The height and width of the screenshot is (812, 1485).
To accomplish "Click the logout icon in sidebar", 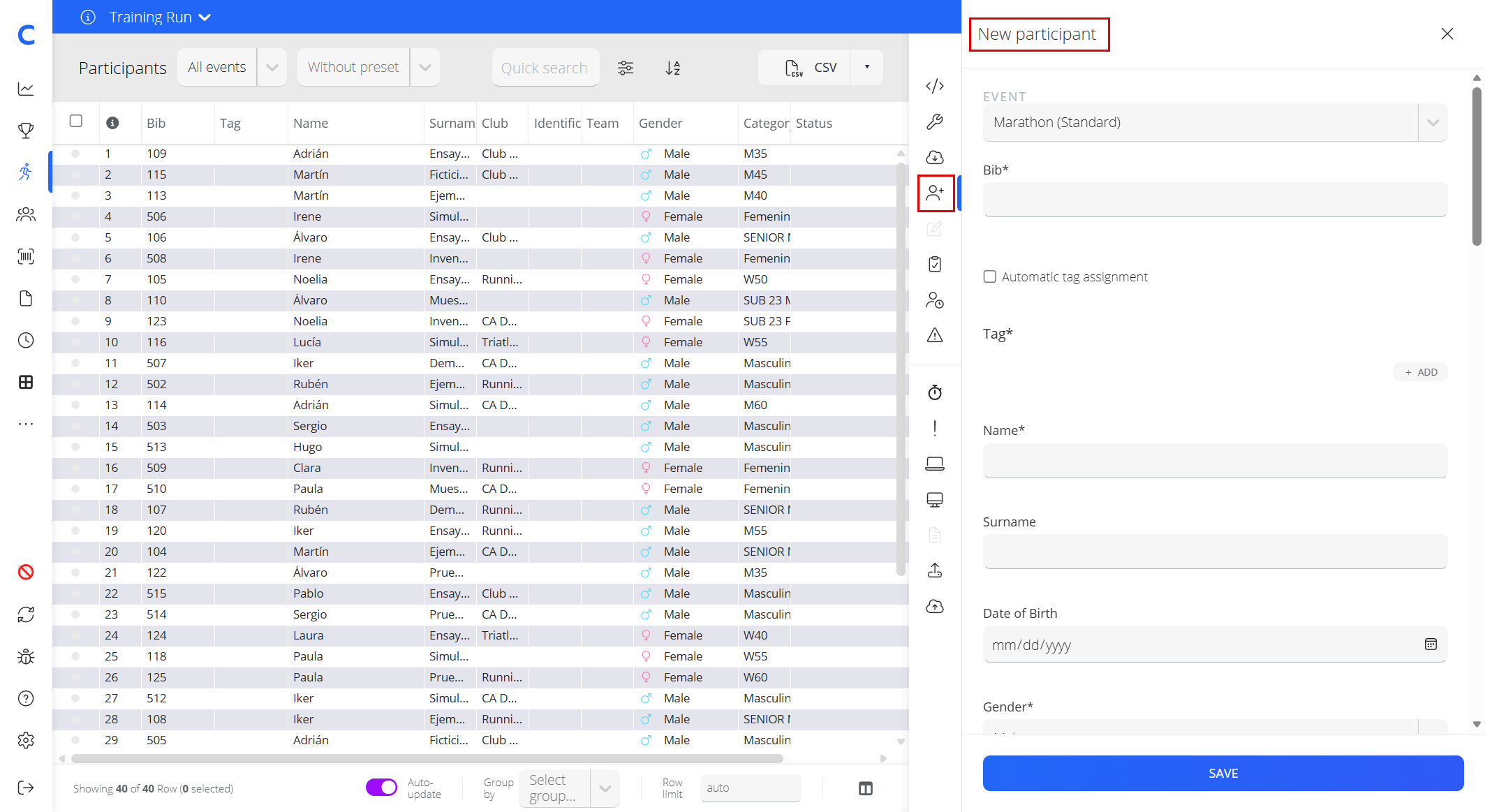I will point(26,788).
